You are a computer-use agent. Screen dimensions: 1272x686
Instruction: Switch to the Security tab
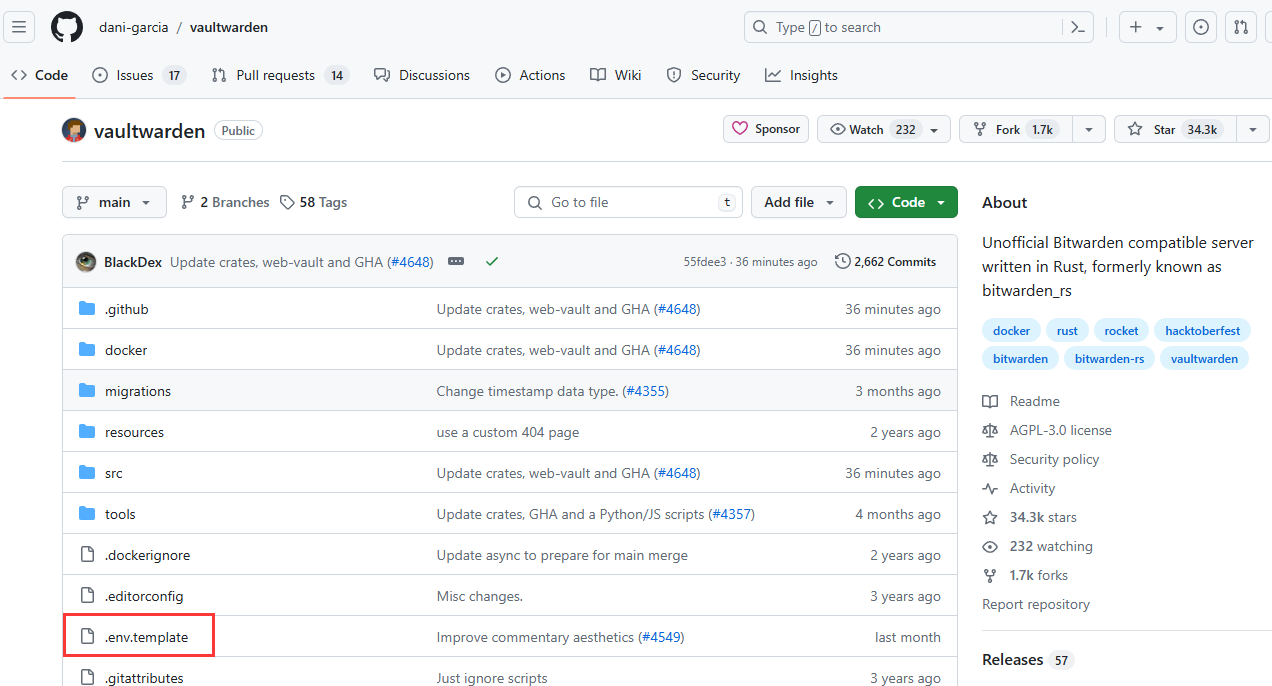pos(703,75)
